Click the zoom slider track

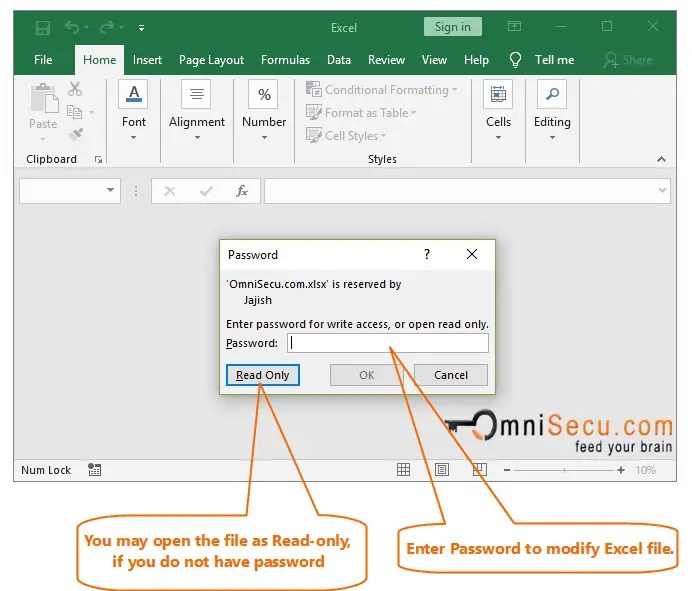pos(564,471)
